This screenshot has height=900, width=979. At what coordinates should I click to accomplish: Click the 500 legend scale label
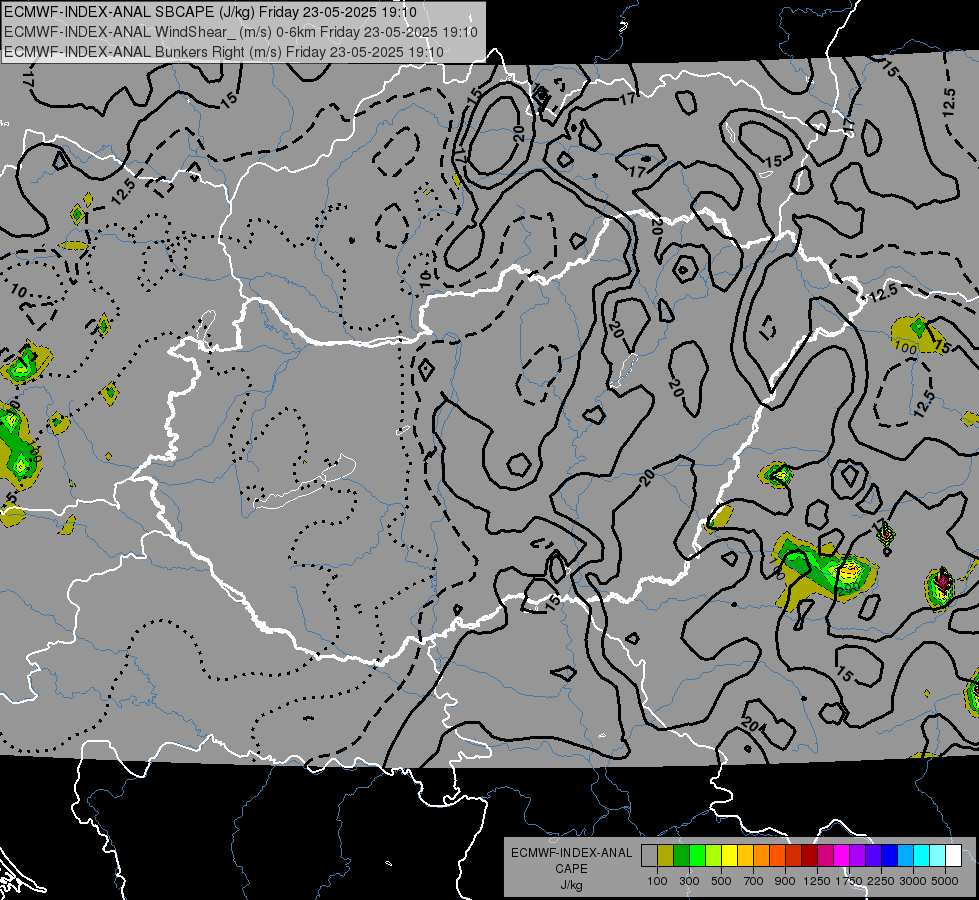click(x=721, y=881)
